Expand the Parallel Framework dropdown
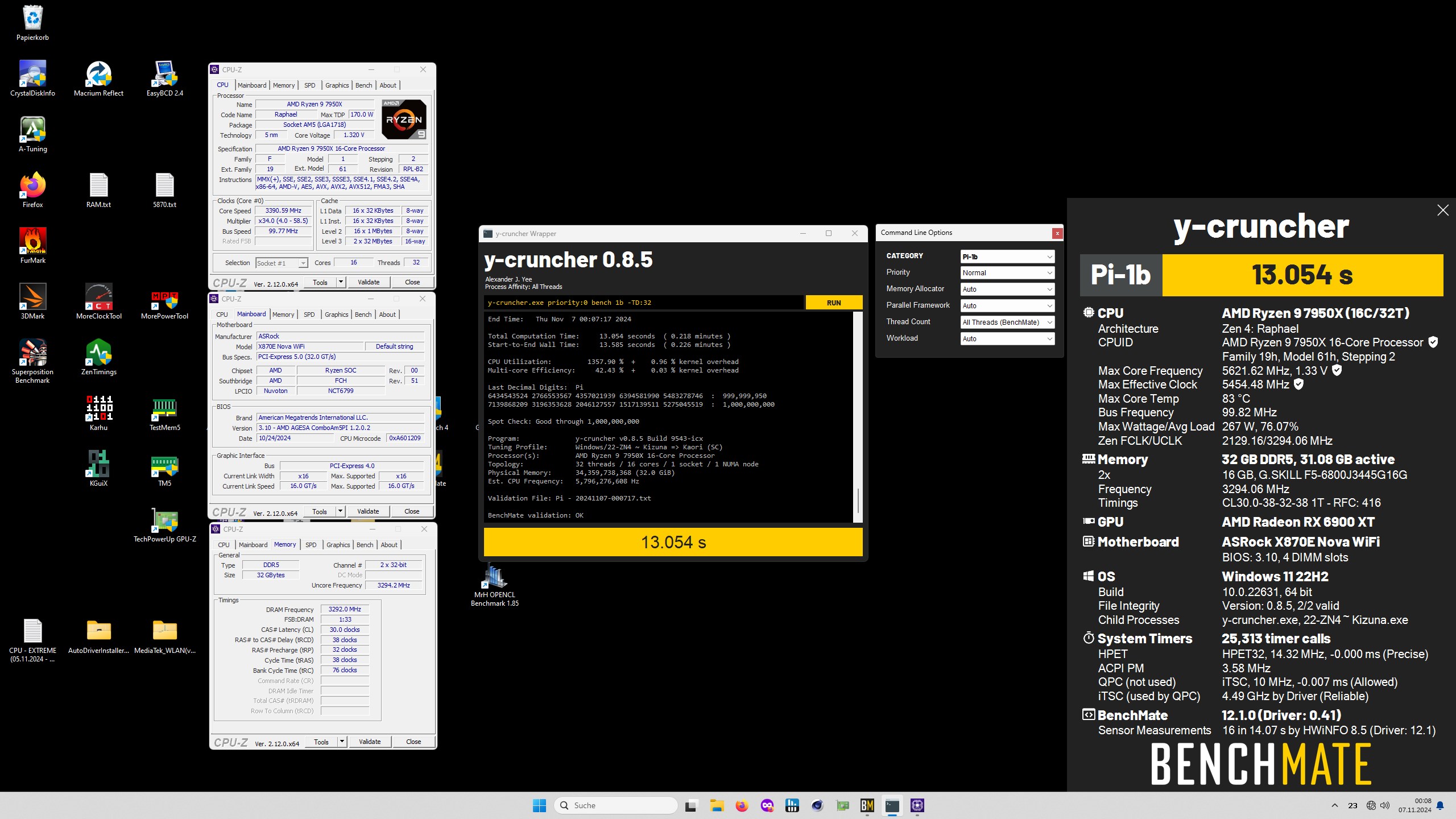 (1007, 306)
